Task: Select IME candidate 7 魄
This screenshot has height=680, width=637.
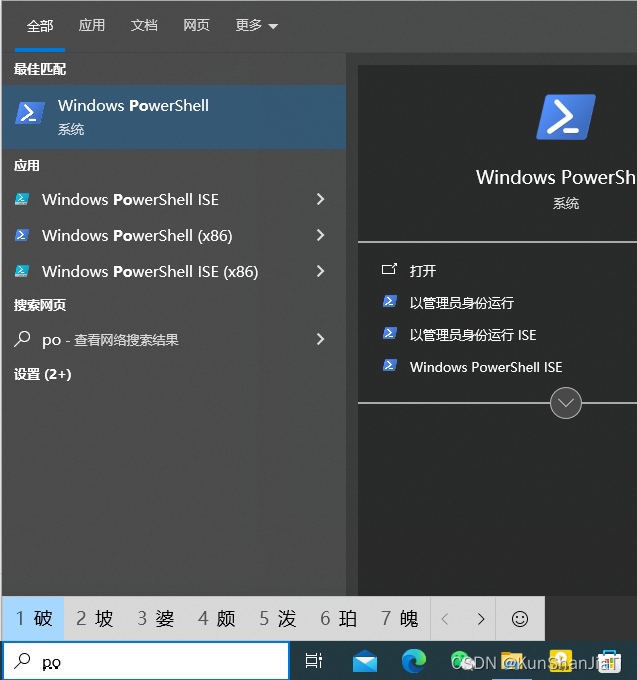Action: (x=399, y=618)
